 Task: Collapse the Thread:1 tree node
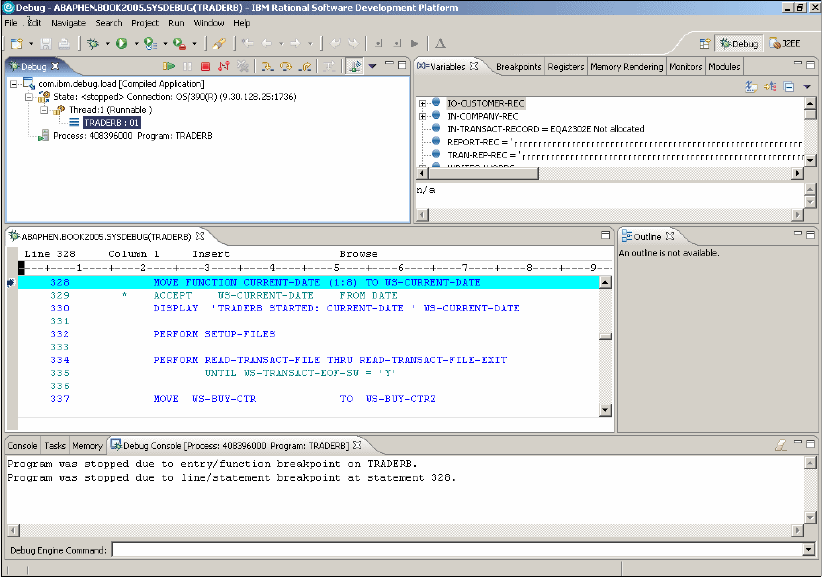pos(44,109)
